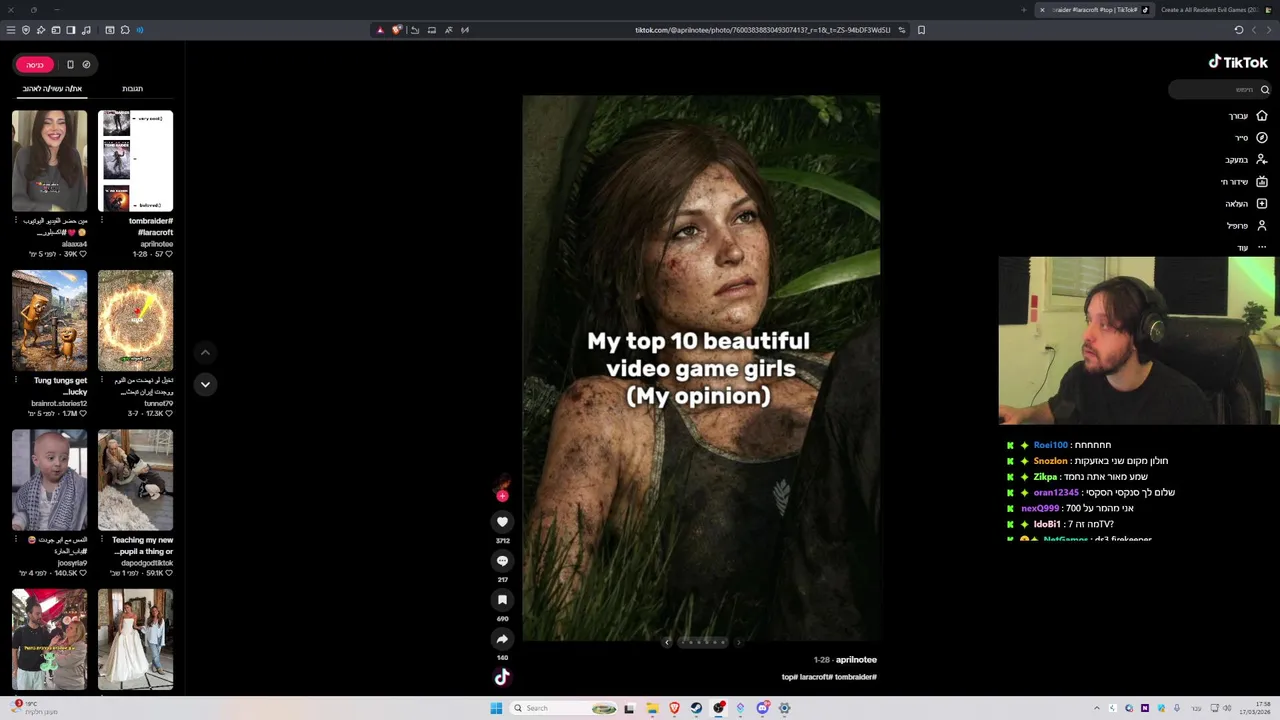Click the pink login button
1280x720 pixels.
click(35, 65)
